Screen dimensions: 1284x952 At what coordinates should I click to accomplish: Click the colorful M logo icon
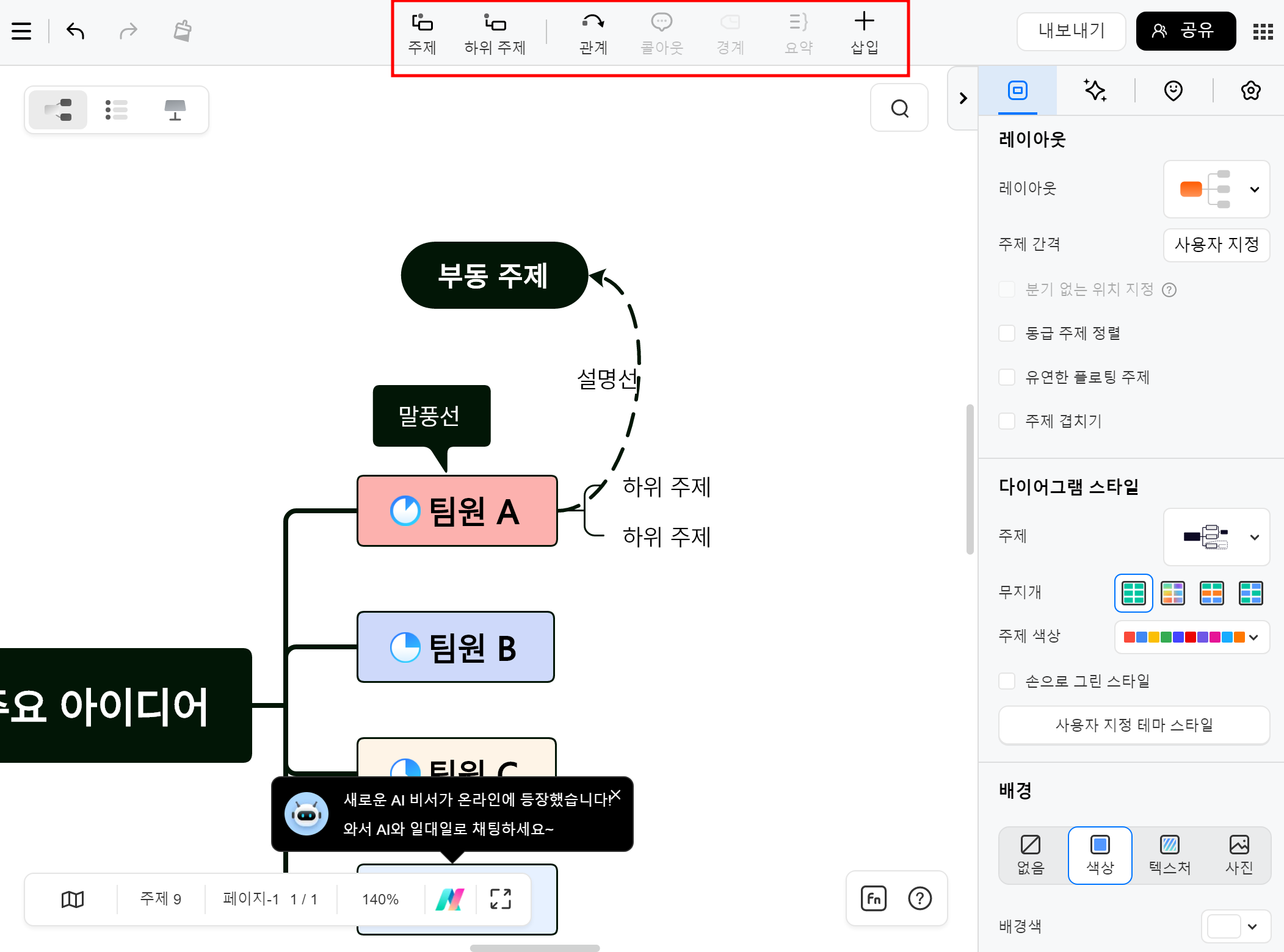tap(450, 899)
